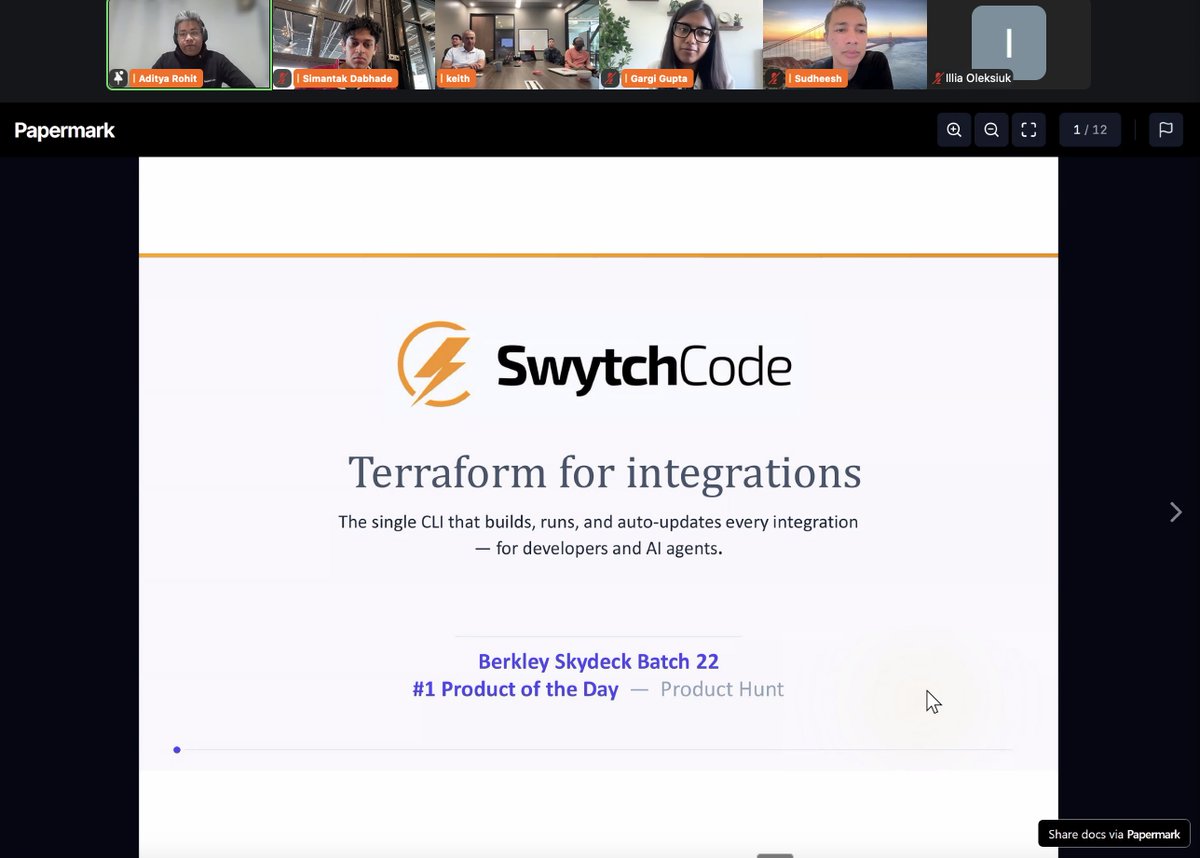
Task: Click the SwytchCode wordmark text
Action: 644,366
